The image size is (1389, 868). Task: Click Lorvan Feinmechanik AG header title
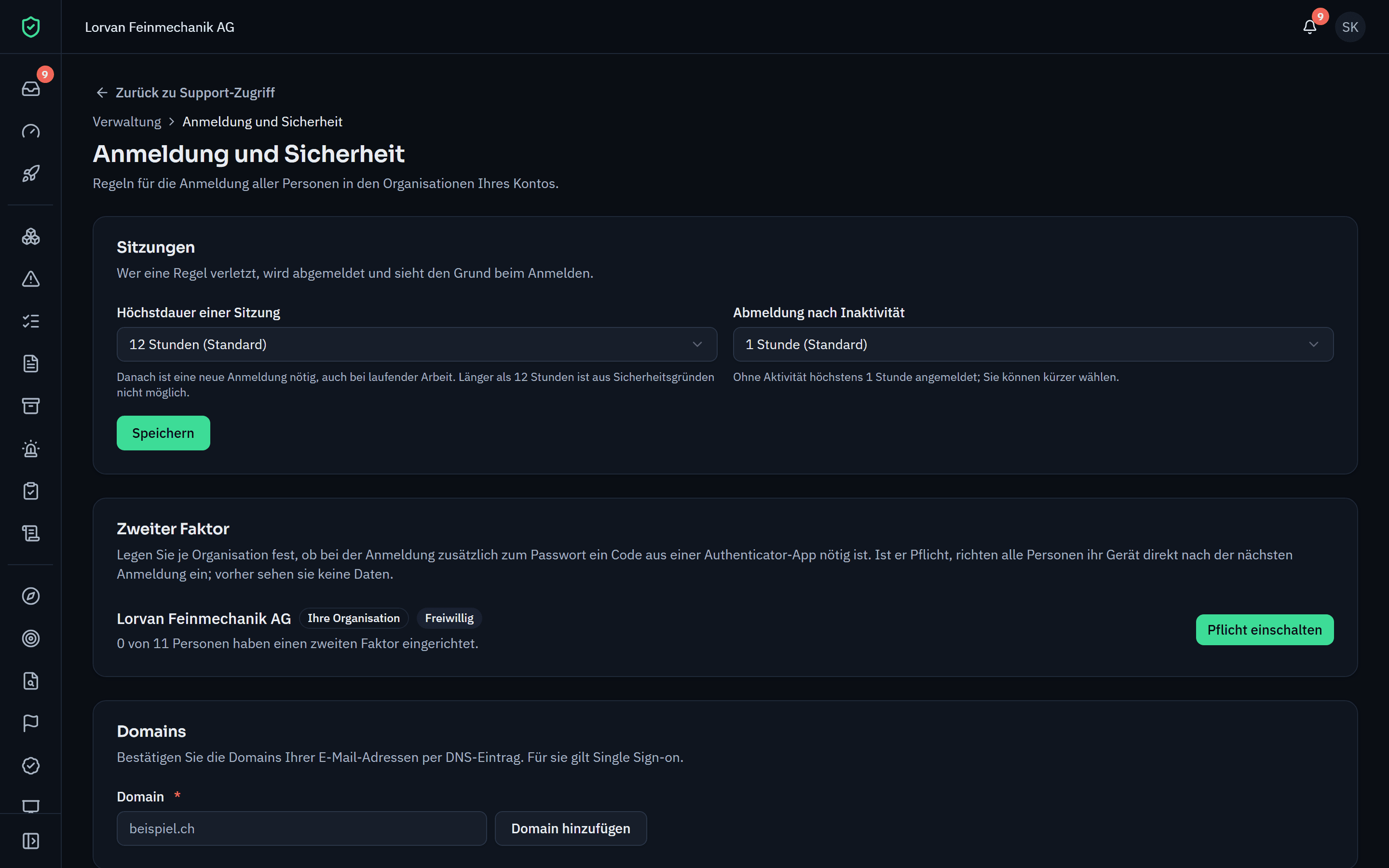click(x=160, y=27)
